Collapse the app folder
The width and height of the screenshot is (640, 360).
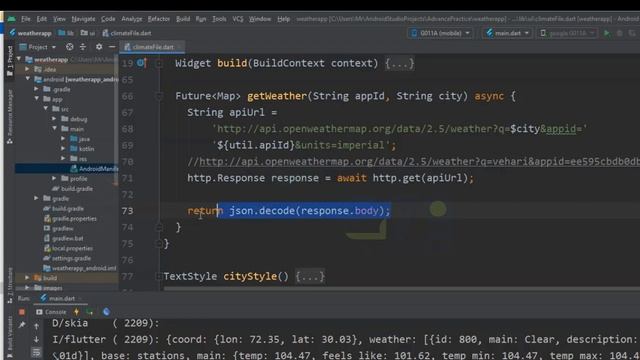tap(37, 99)
